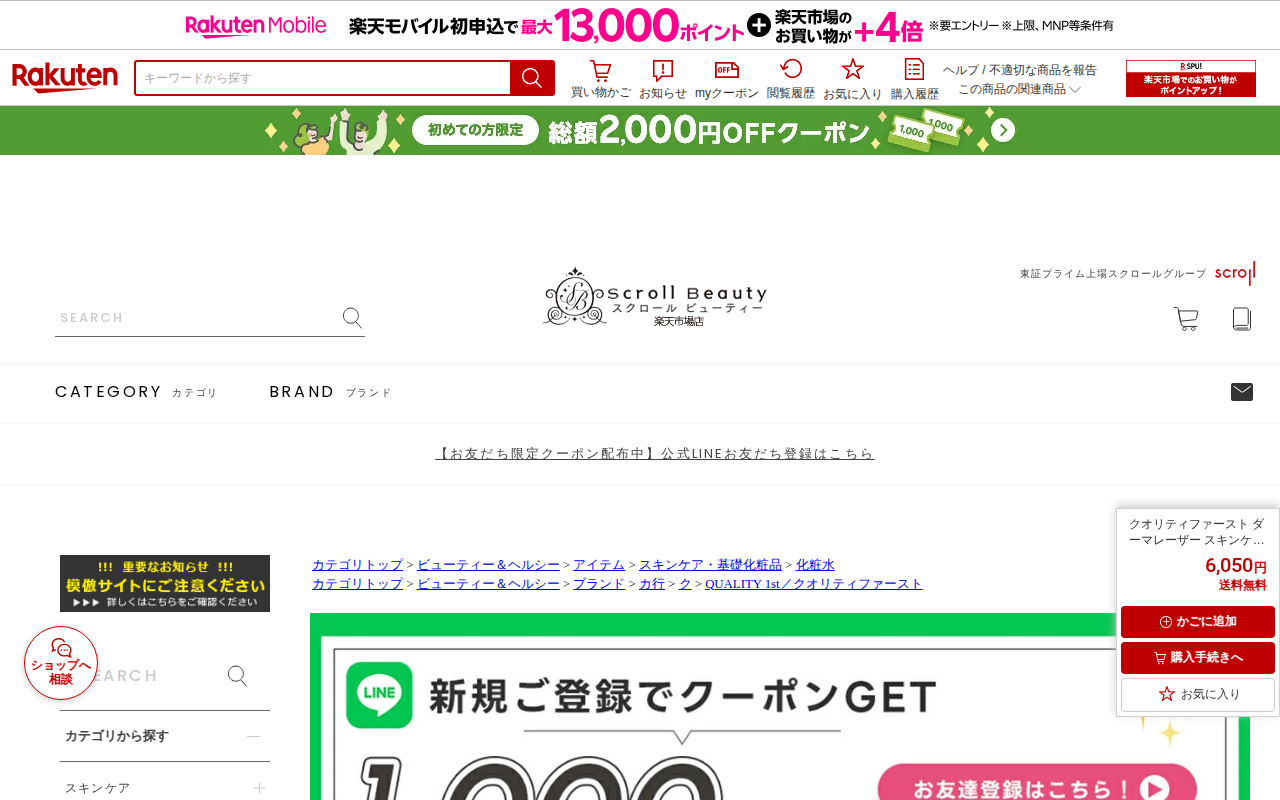This screenshot has height=800, width=1280.
Task: Click the red Rakuten search magnifier button
Action: tap(532, 78)
